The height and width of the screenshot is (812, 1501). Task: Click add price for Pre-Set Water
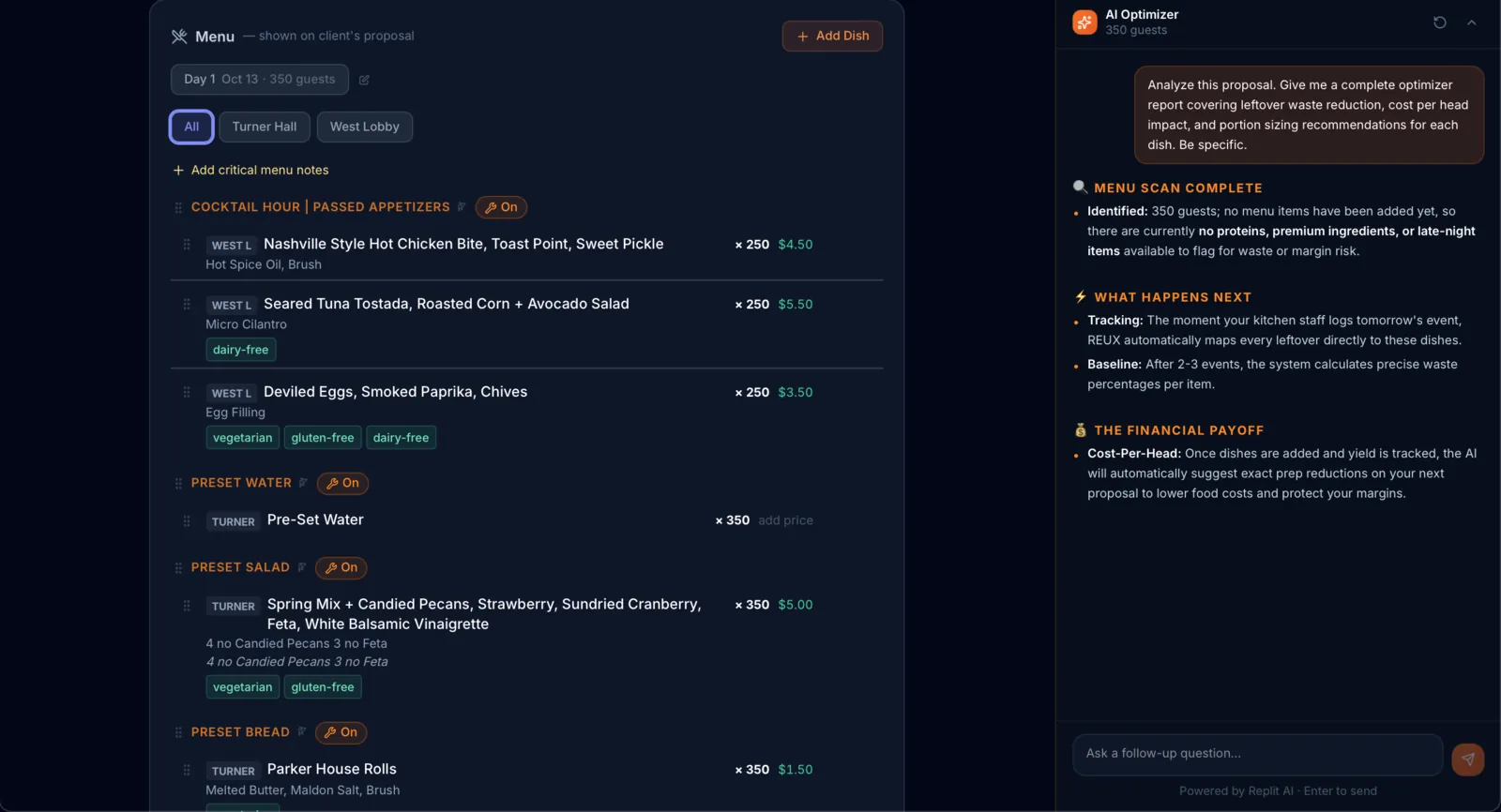click(x=785, y=520)
